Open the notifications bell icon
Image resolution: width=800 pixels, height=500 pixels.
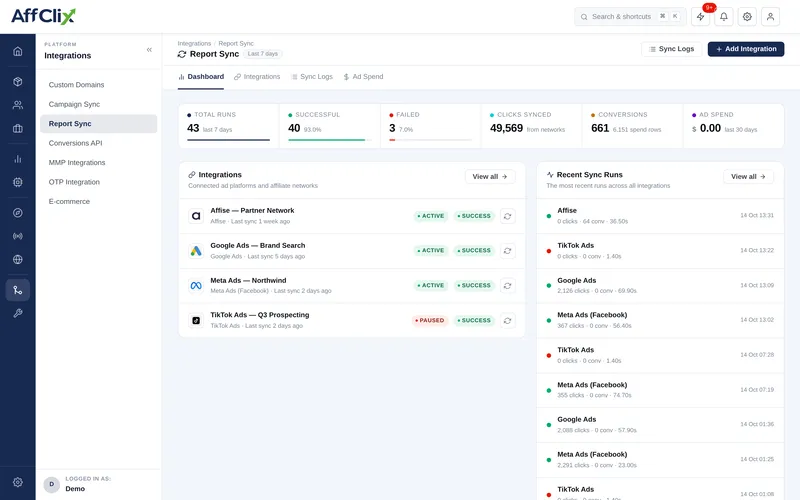(x=723, y=17)
